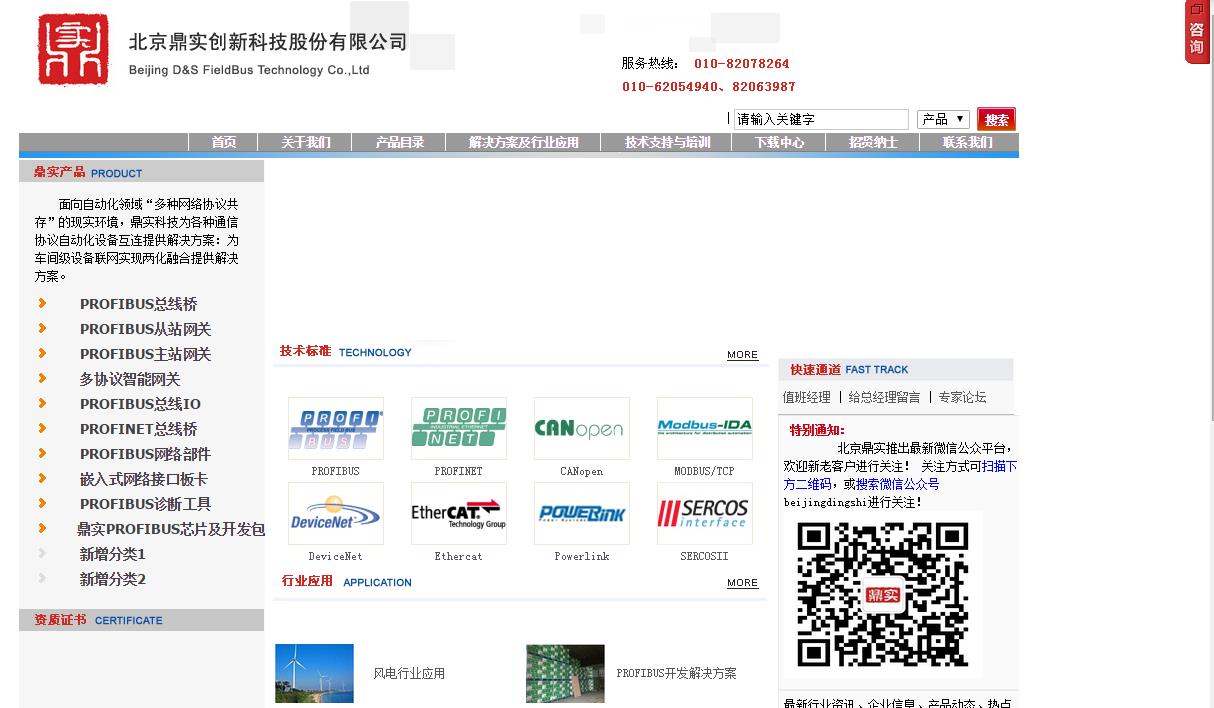Viewport: 1214px width, 708px height.
Task: Click the 鼎实产品 PRODUCT section header
Action: point(141,172)
